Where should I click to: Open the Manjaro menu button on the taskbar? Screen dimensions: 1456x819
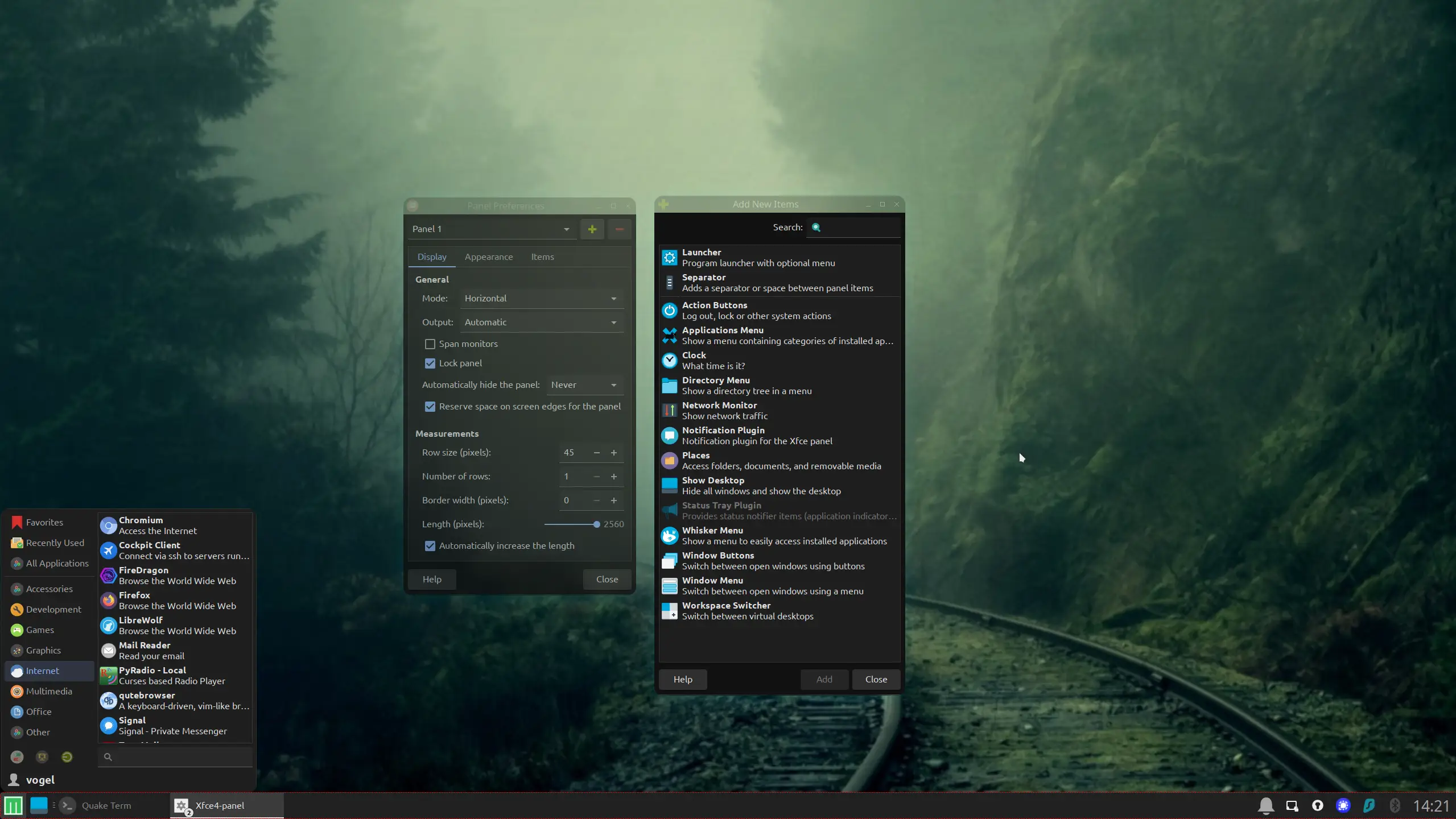click(x=13, y=805)
